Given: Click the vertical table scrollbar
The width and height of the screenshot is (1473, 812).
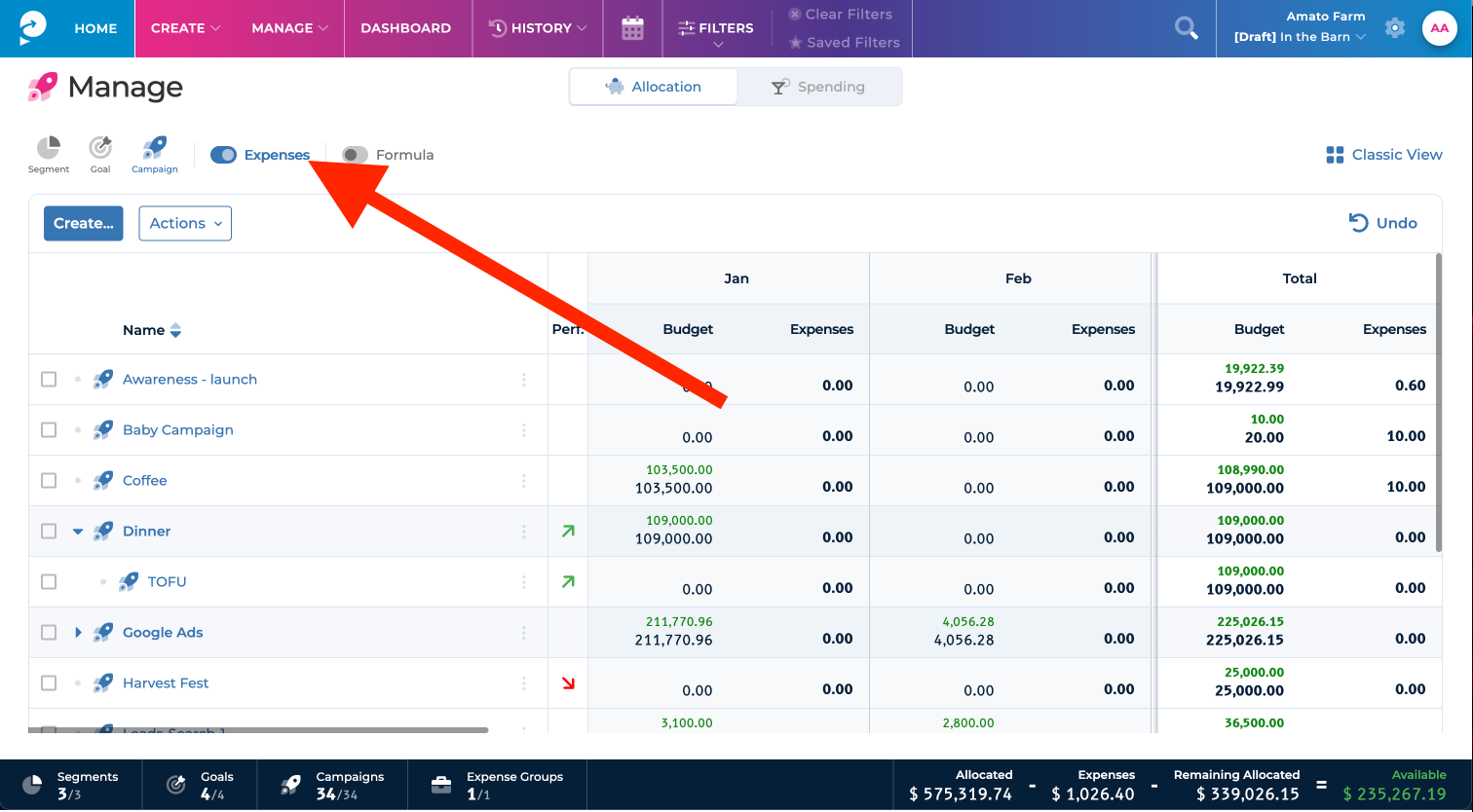Looking at the screenshot, I should (x=1438, y=403).
